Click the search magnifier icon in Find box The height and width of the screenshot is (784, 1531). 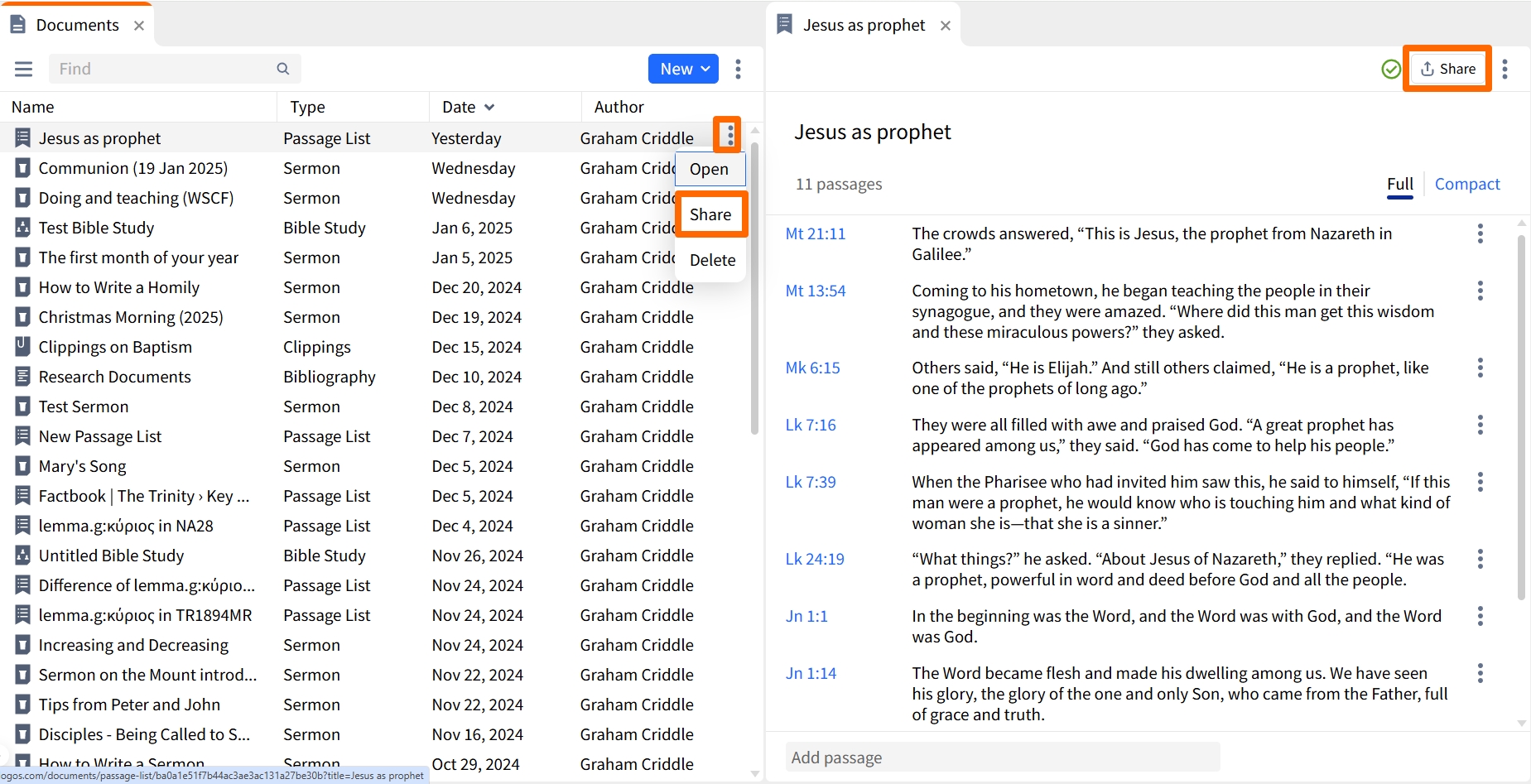[283, 69]
